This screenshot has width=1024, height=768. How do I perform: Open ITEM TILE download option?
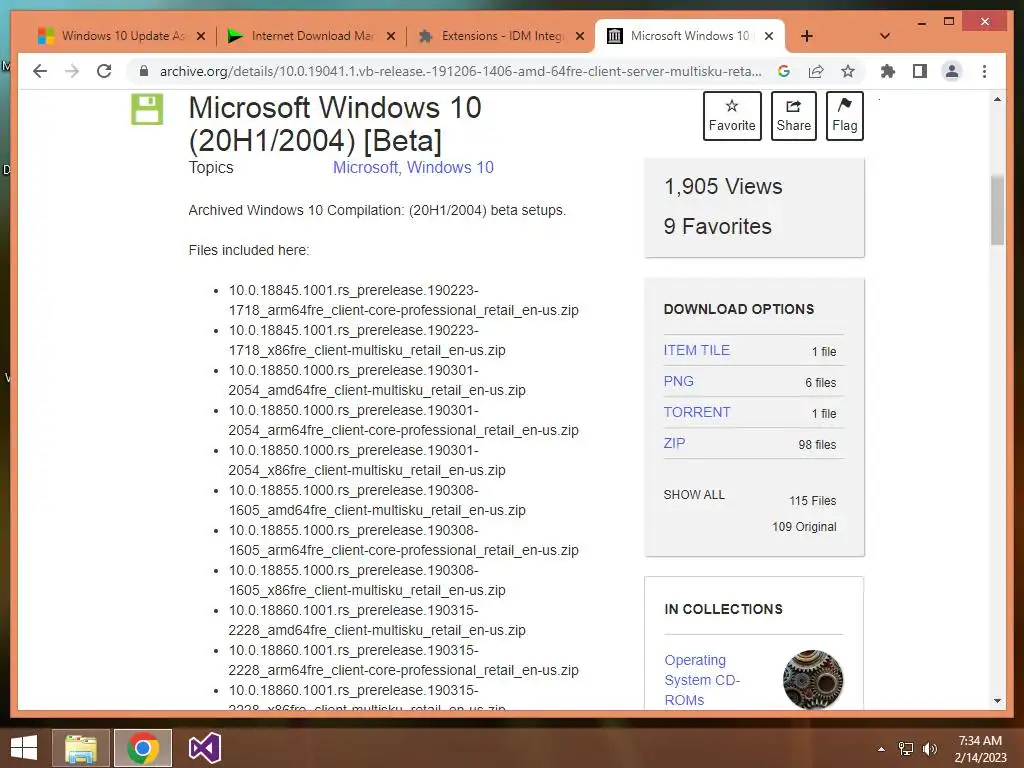tap(697, 350)
